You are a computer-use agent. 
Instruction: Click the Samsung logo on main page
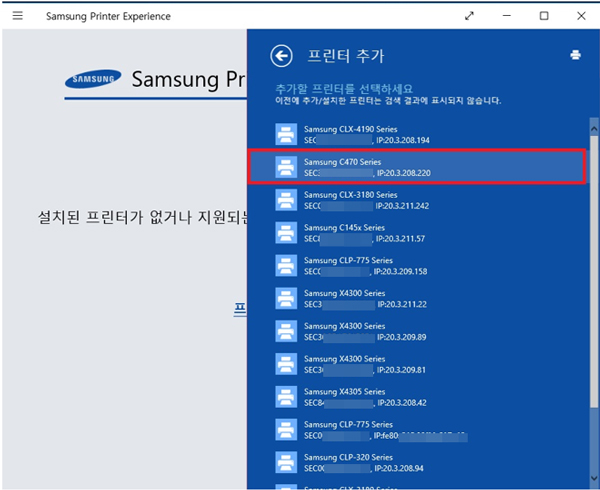[x=93, y=79]
